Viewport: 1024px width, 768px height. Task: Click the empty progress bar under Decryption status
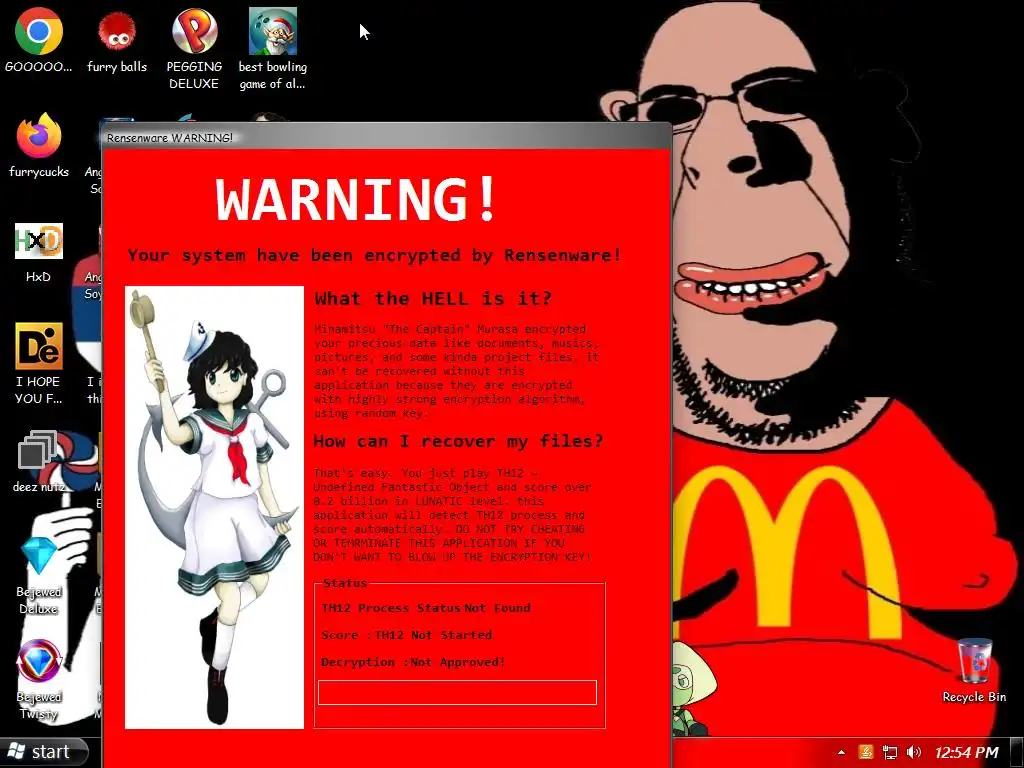[457, 693]
